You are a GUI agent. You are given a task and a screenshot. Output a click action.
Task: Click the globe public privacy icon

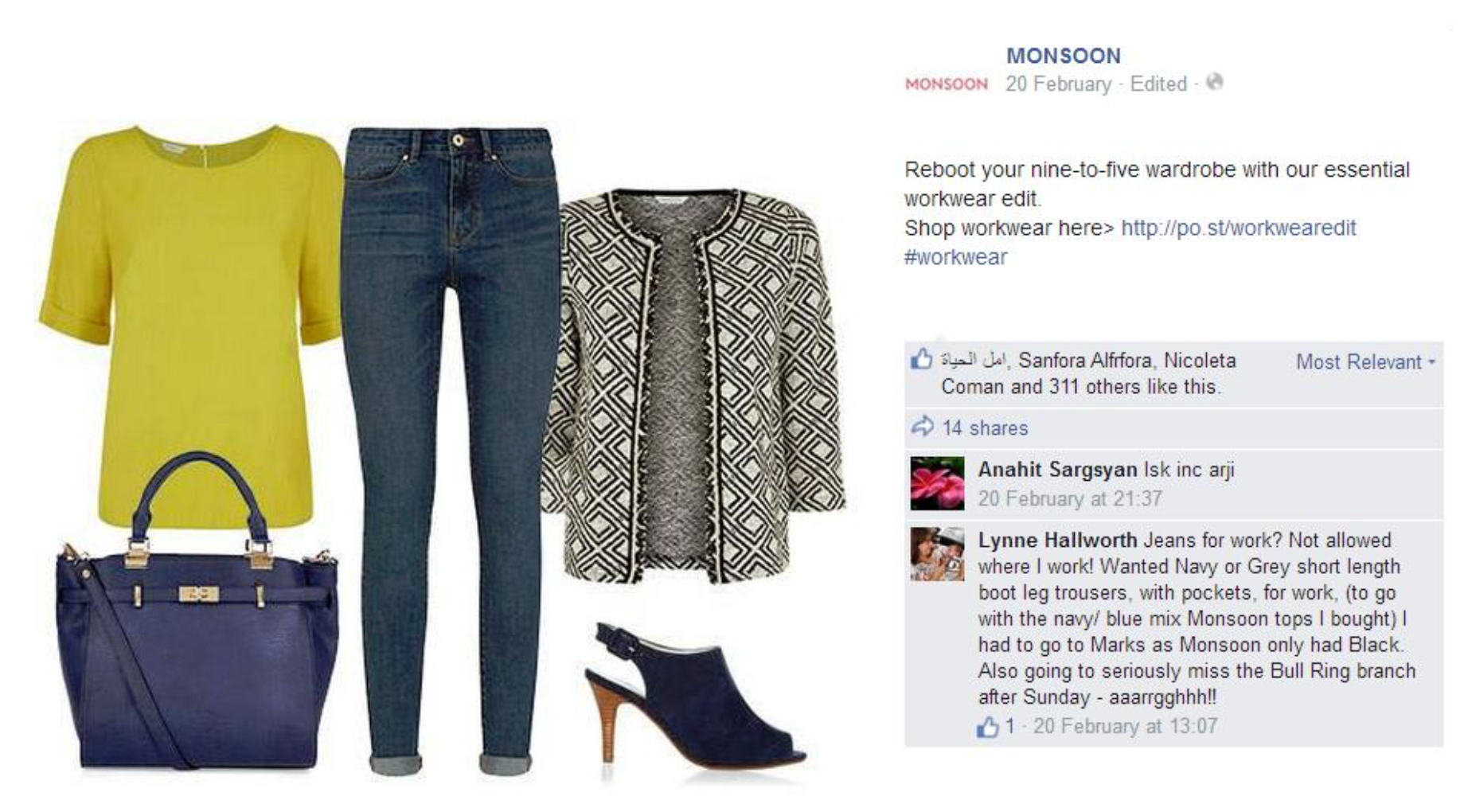pos(1214,82)
